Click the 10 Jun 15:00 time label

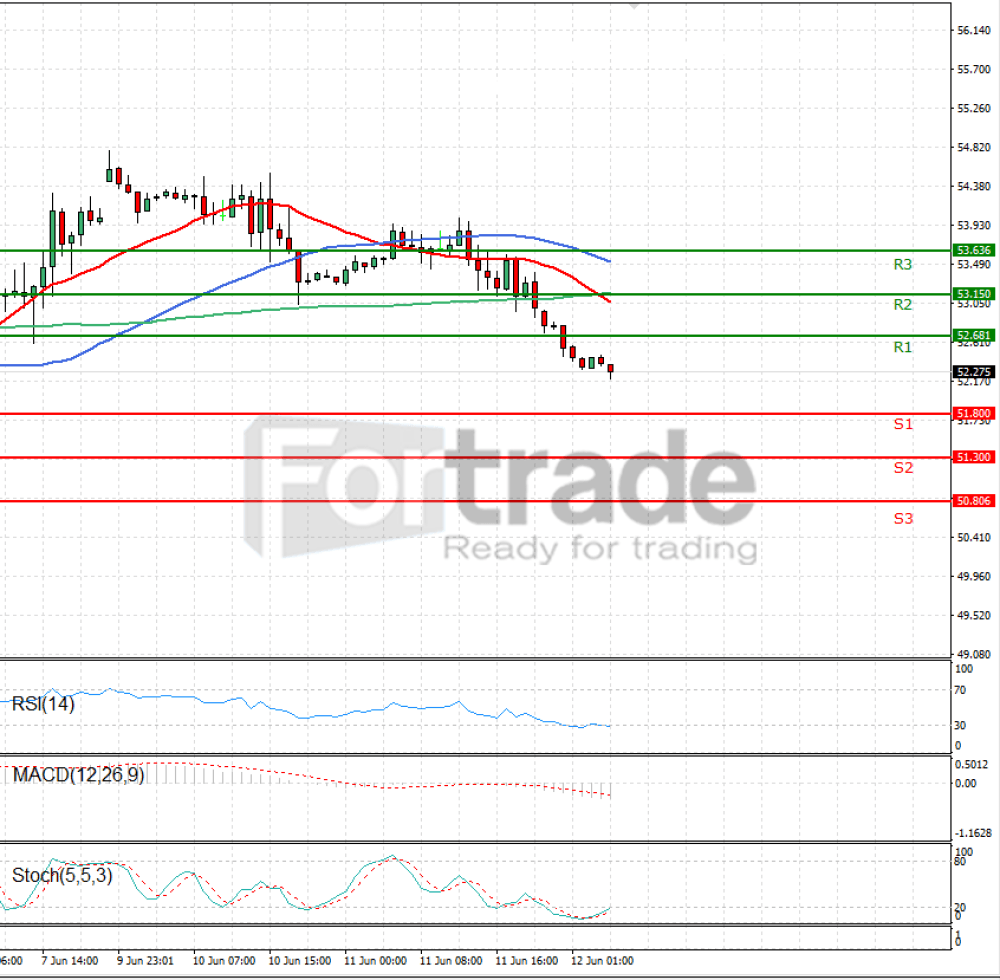(x=300, y=961)
